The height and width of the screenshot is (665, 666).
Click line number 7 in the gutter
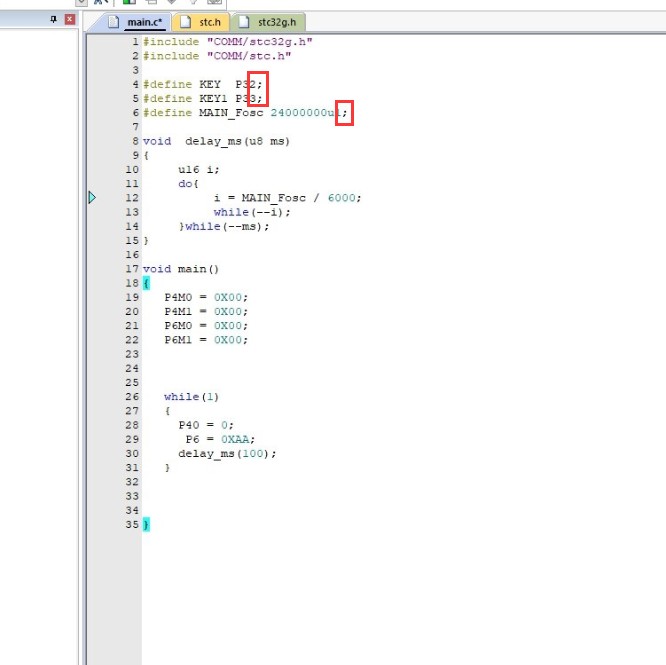click(x=135, y=127)
